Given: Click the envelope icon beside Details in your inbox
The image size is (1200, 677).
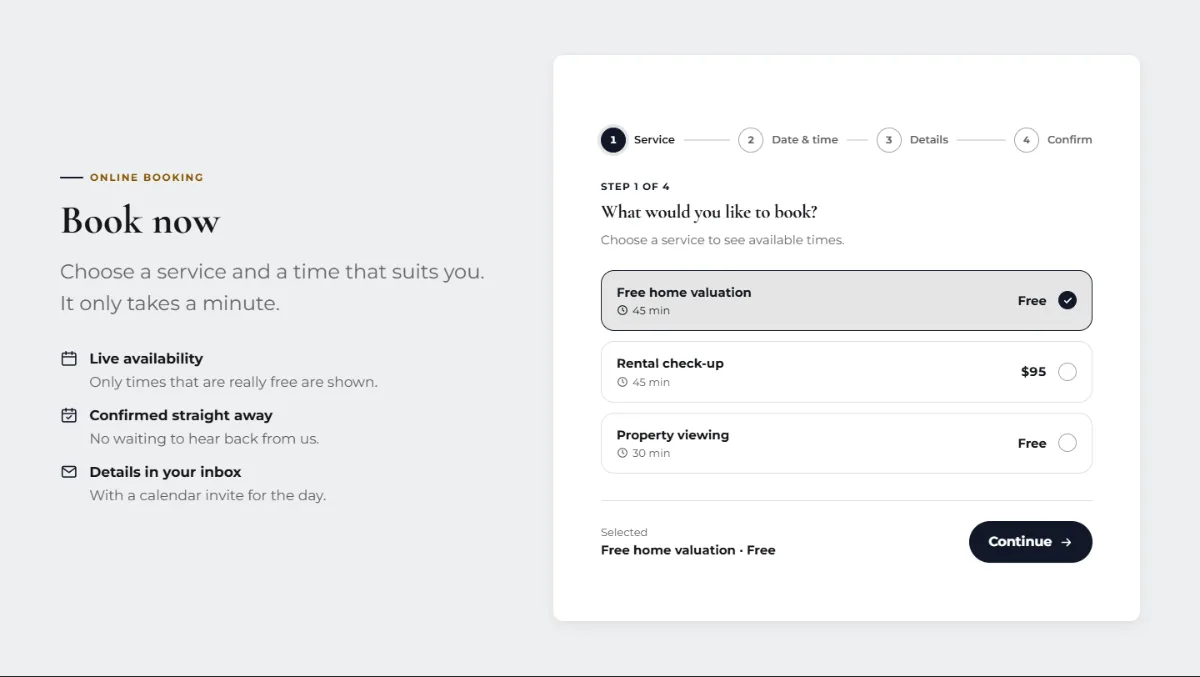Looking at the screenshot, I should [69, 471].
